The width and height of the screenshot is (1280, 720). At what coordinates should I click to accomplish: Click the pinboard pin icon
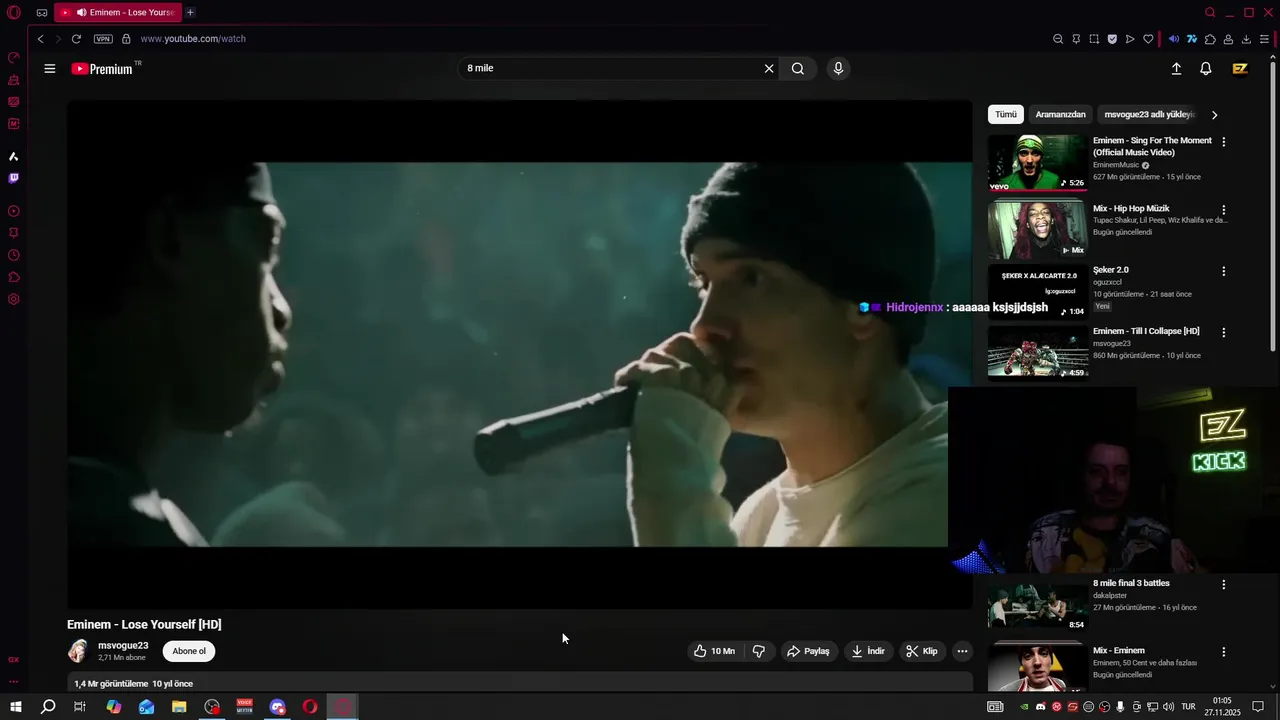(x=1076, y=39)
